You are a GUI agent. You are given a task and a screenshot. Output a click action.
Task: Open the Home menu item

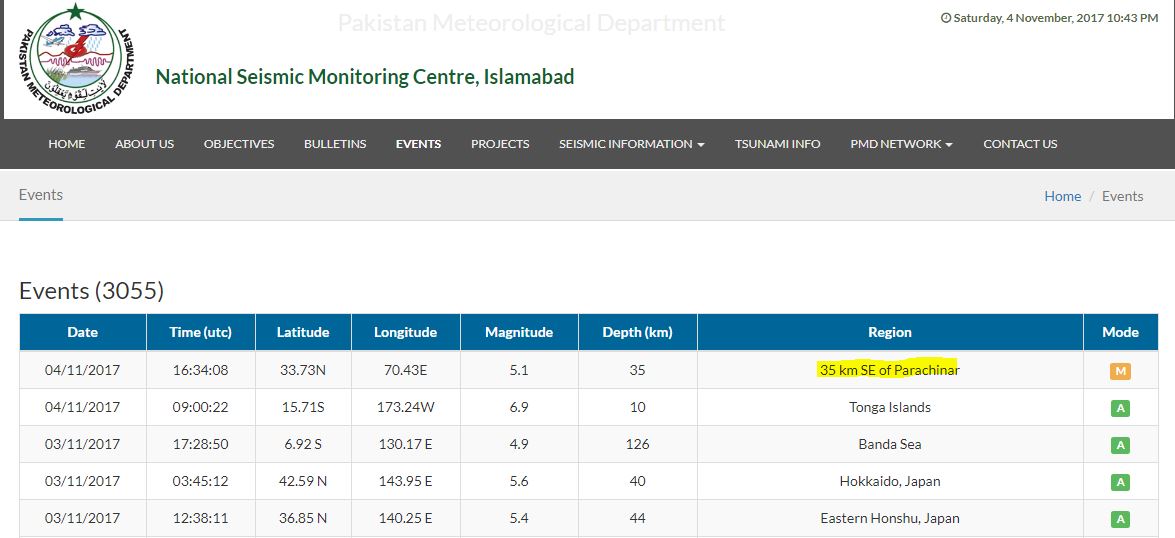pos(67,144)
